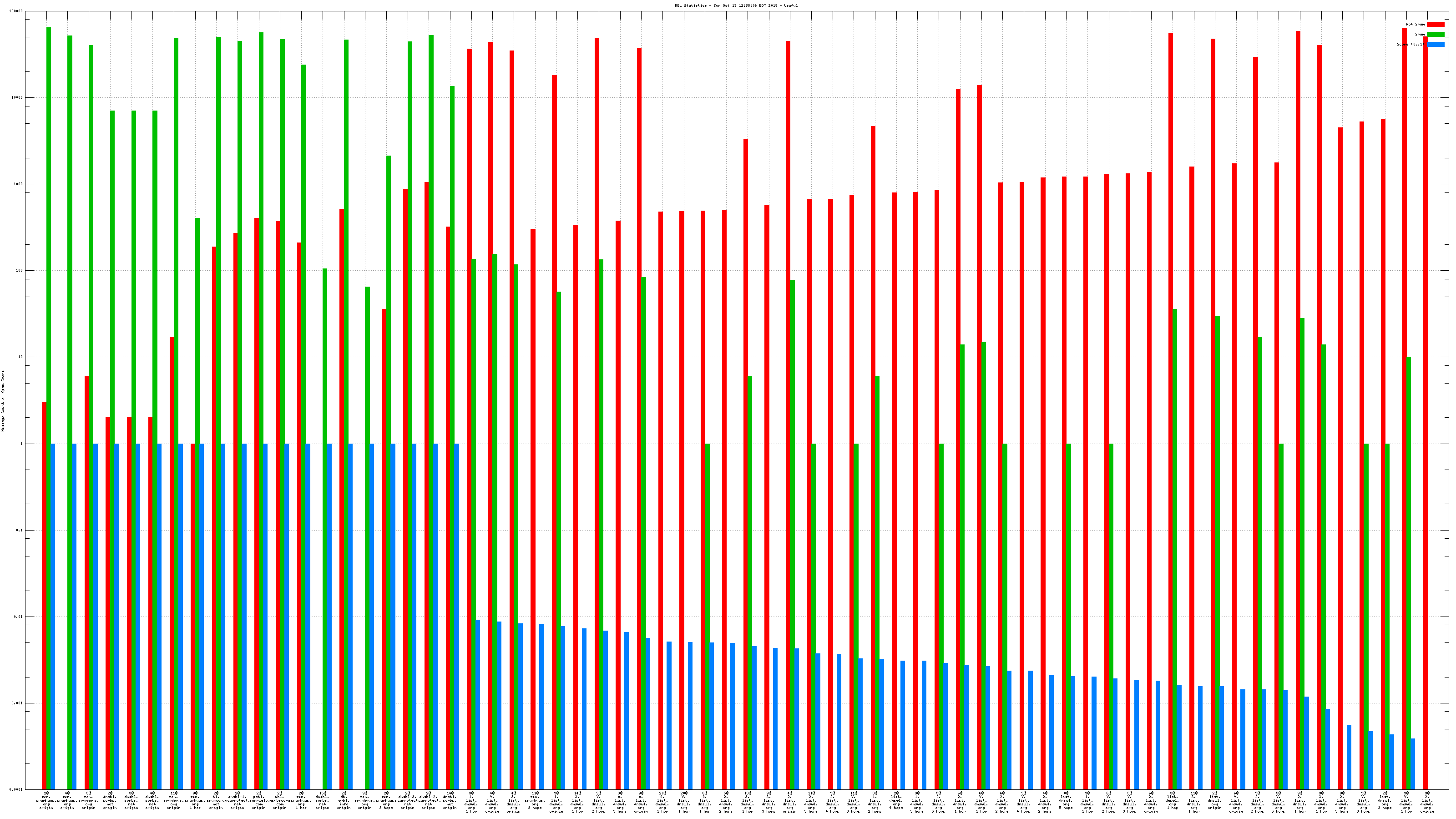The image size is (1456, 819).
Task: Click the 100000 y-axis tick label
Action: click(17, 11)
